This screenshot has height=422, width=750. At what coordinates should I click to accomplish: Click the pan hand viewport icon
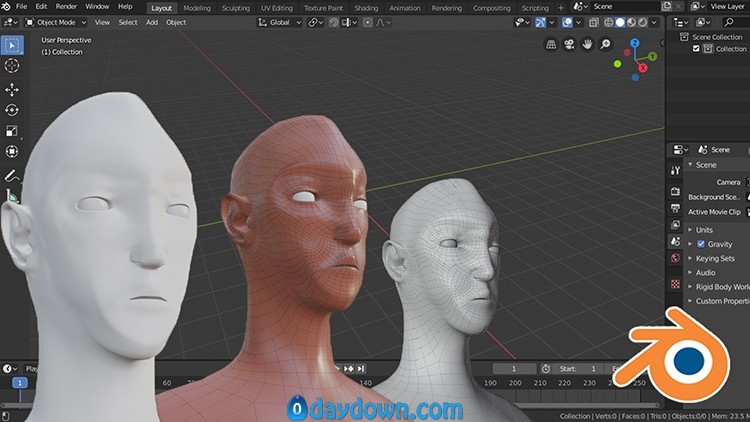coord(589,45)
